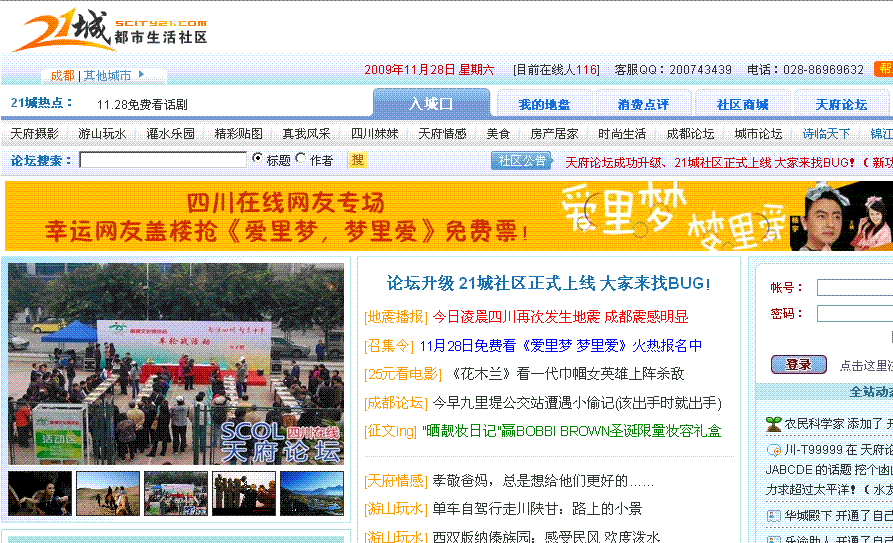The height and width of the screenshot is (543, 893).
Task: Open the 天府论坛 tab
Action: click(841, 105)
